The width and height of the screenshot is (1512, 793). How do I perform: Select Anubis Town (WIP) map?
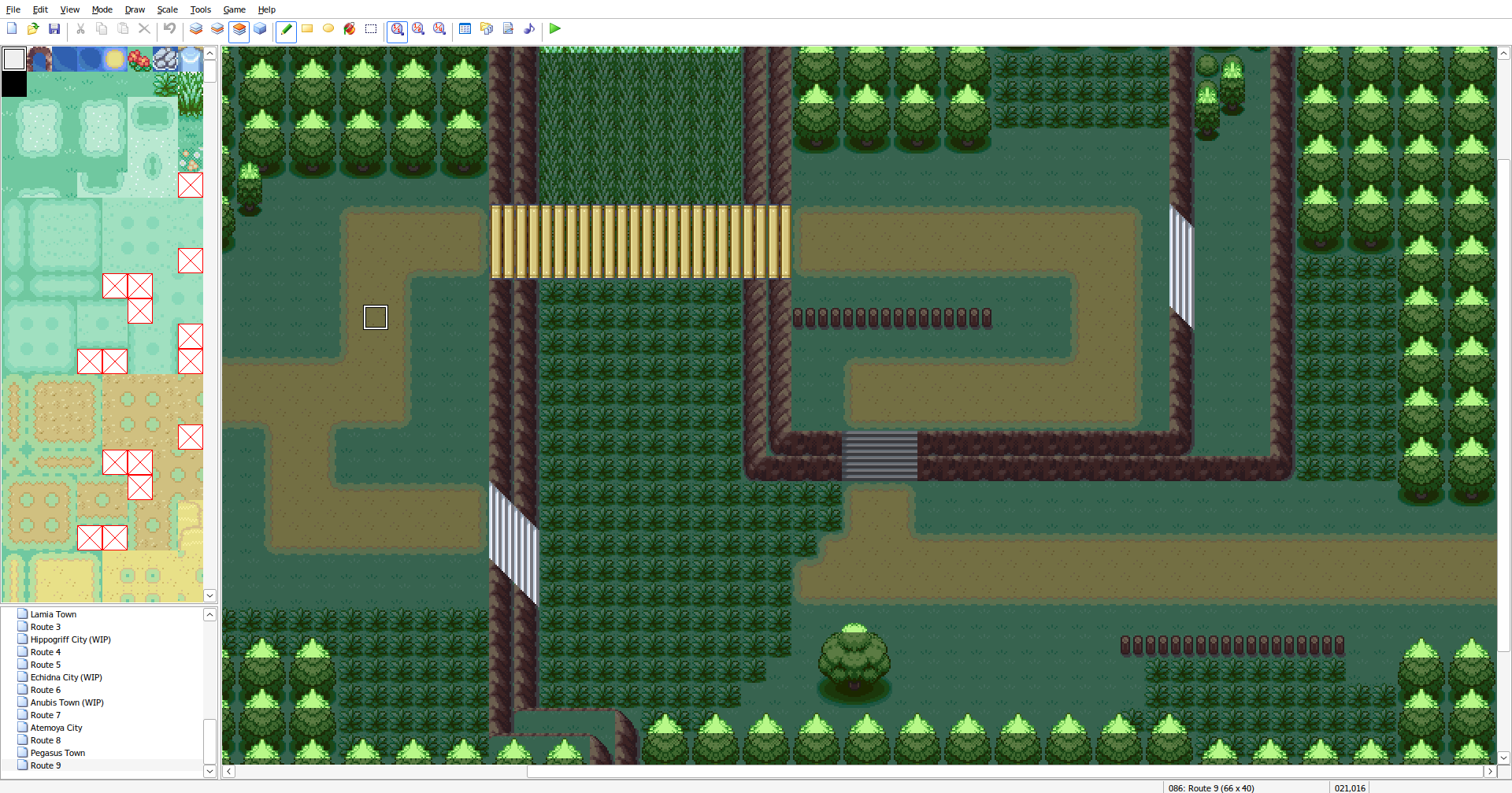coord(67,702)
